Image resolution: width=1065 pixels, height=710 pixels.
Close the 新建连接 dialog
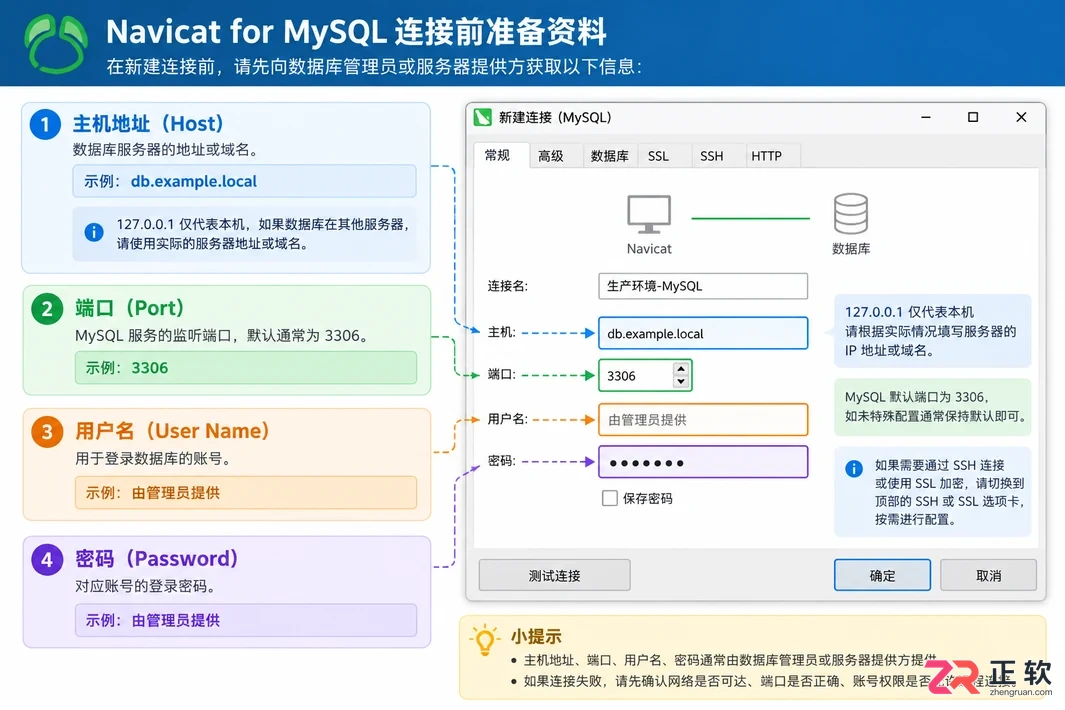[1021, 118]
